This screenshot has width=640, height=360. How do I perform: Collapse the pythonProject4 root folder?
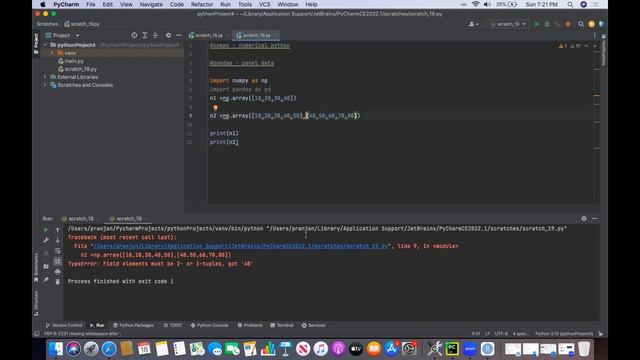pos(45,45)
